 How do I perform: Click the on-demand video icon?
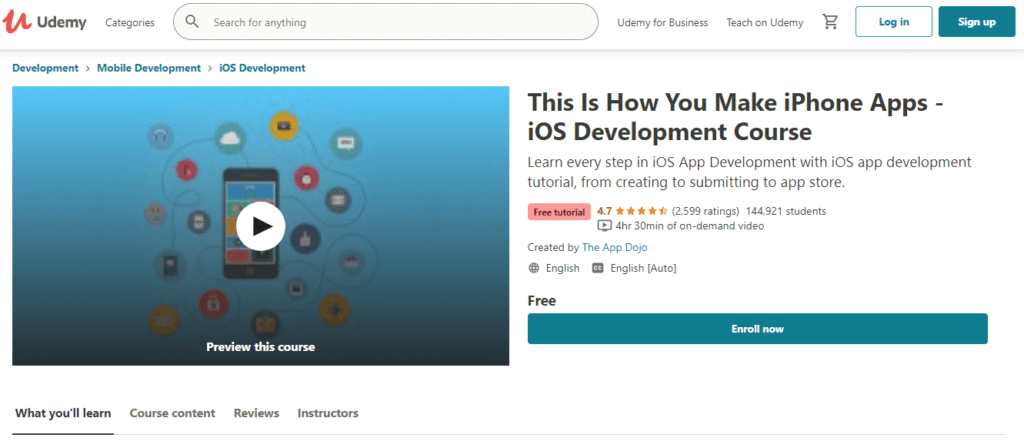[x=605, y=226]
